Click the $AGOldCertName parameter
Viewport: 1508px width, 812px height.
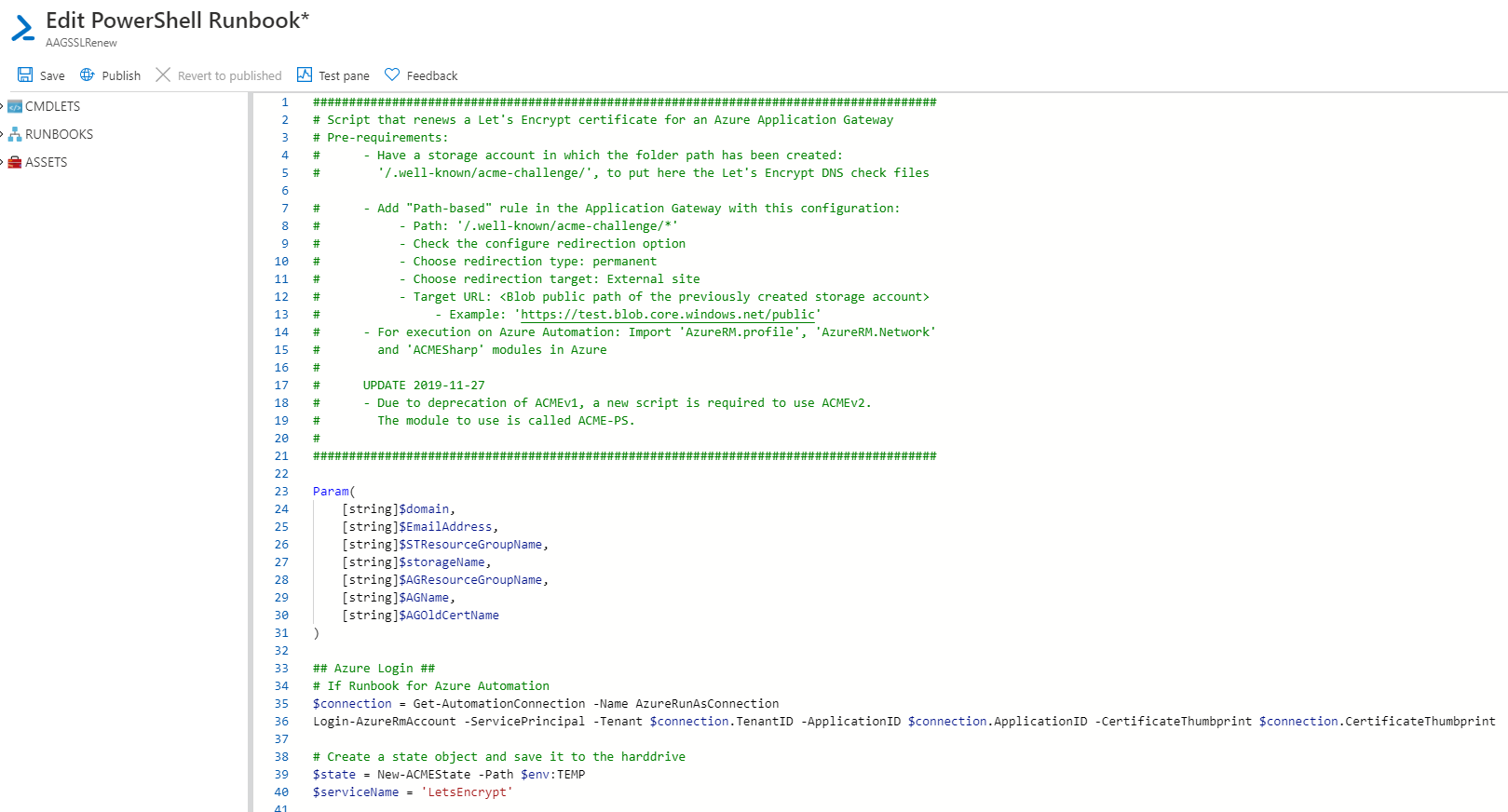point(449,616)
